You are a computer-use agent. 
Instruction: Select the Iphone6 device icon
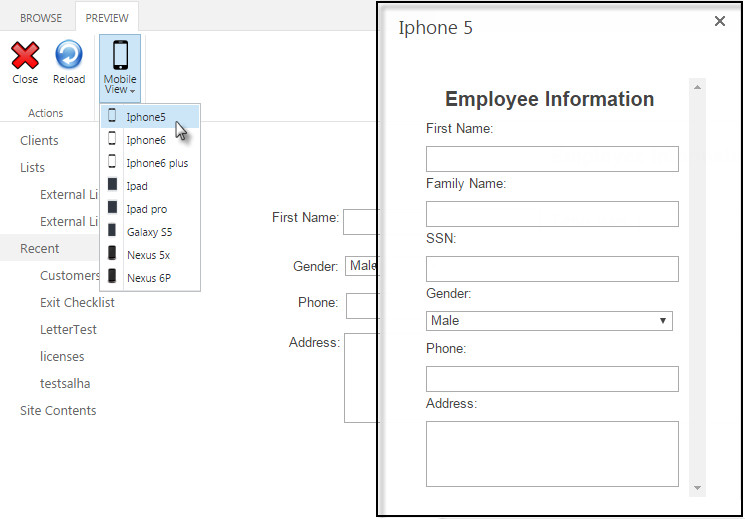coord(112,138)
